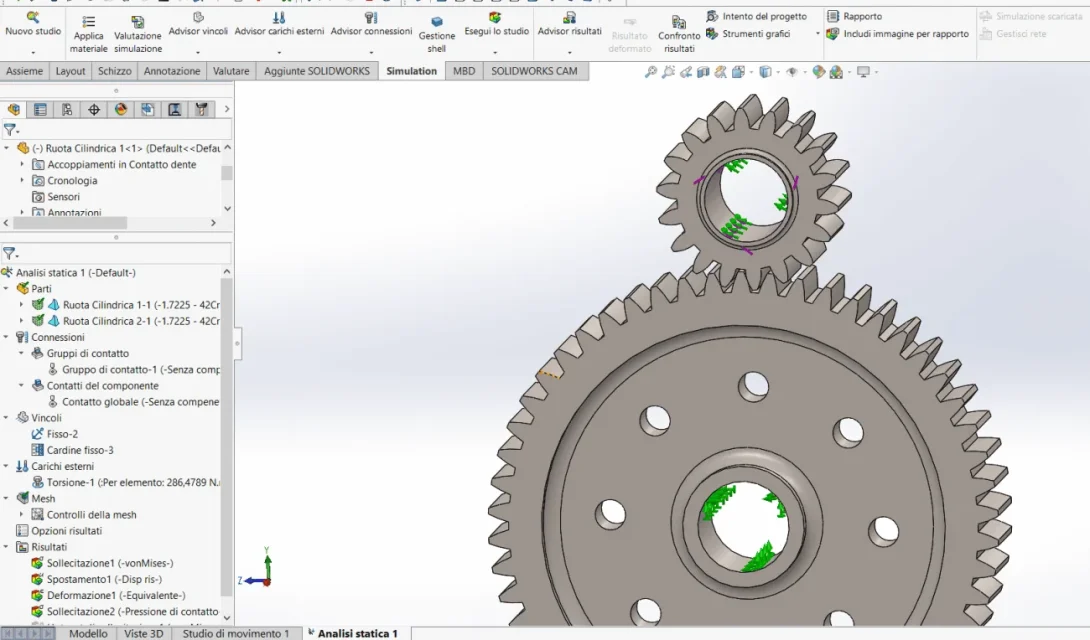
Task: Click the zoom to fit magnifier icon
Action: tap(651, 72)
